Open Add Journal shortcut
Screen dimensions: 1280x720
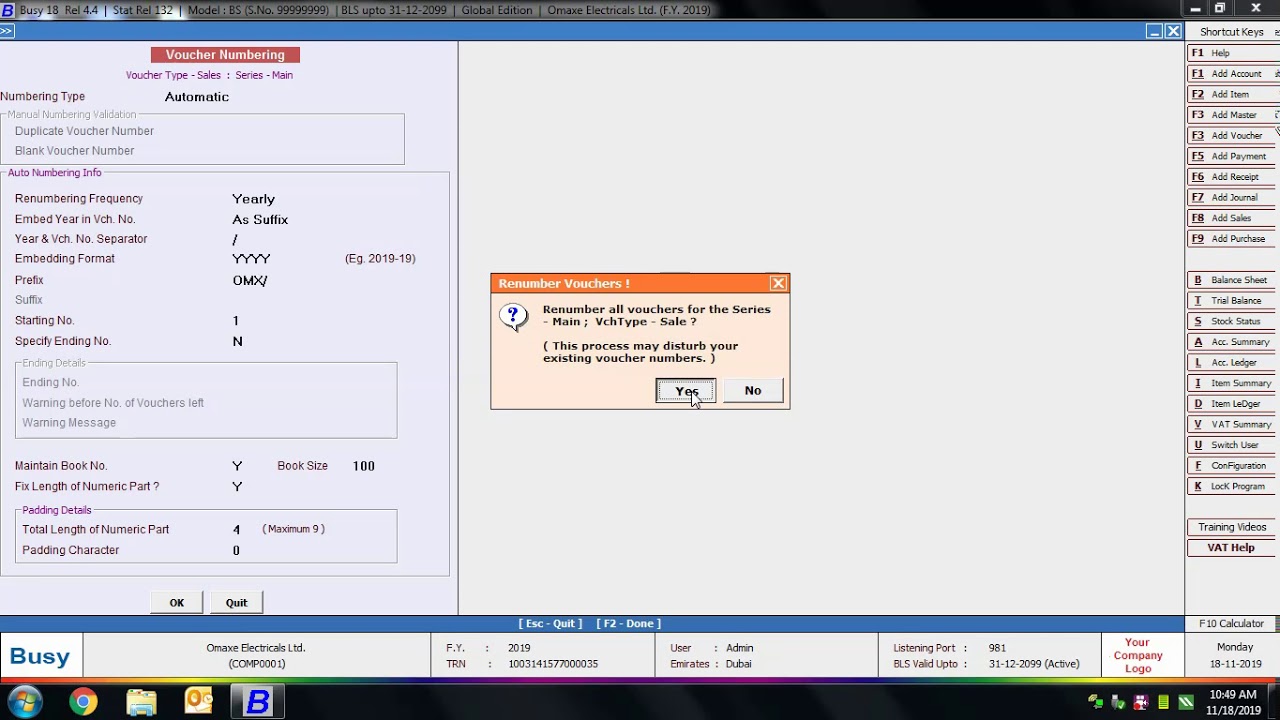tap(1232, 197)
